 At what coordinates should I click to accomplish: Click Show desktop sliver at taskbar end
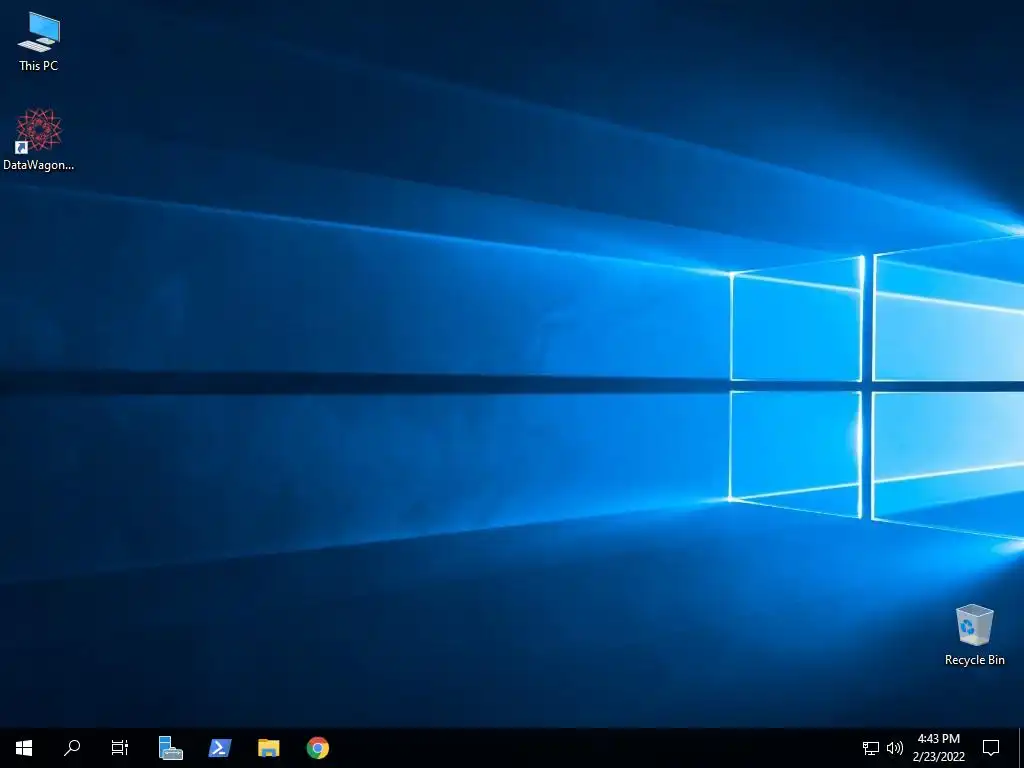(1021, 748)
